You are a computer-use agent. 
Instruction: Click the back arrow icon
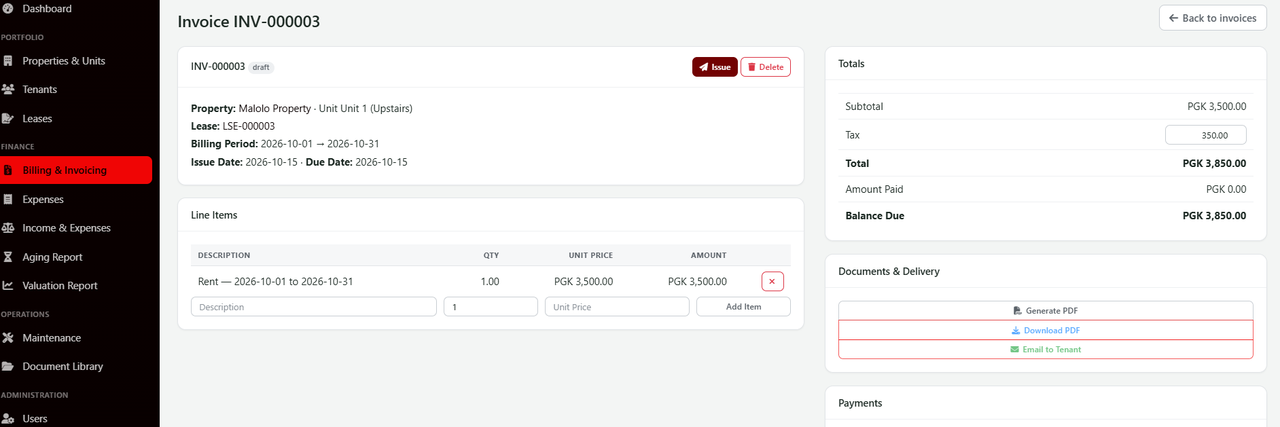[1173, 18]
